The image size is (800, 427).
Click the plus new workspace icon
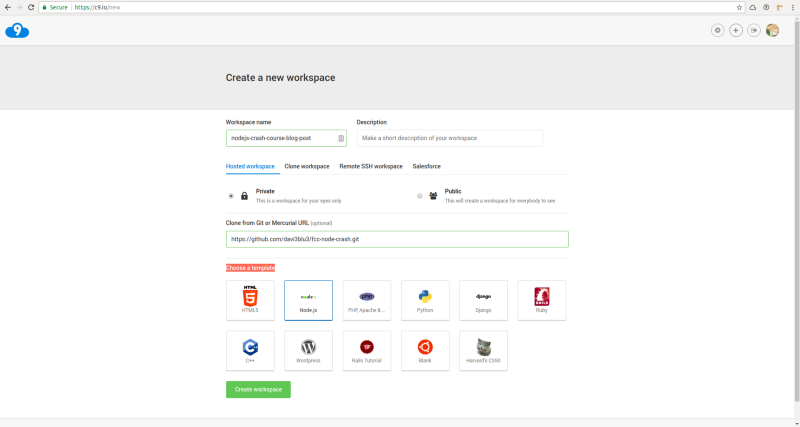click(x=736, y=31)
